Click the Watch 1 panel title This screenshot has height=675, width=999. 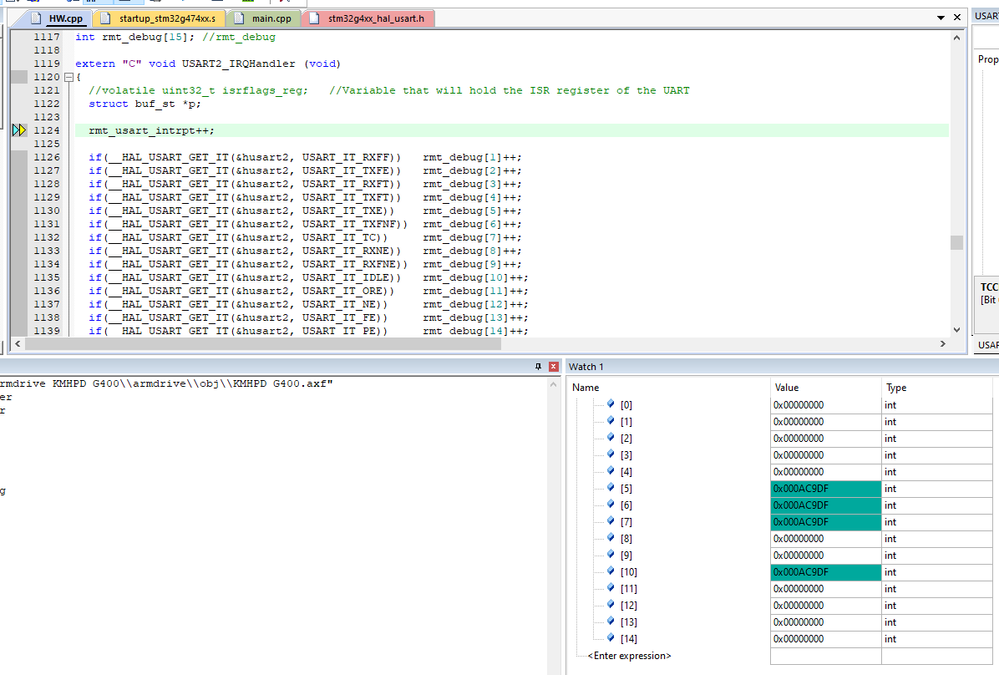[x=586, y=367]
